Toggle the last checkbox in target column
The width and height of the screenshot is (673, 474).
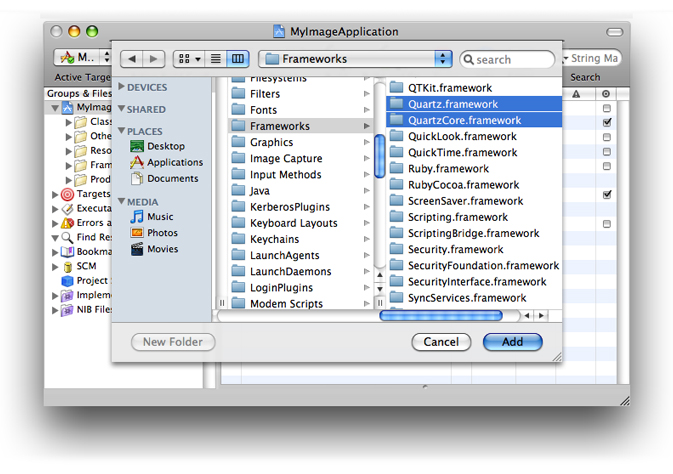607,224
